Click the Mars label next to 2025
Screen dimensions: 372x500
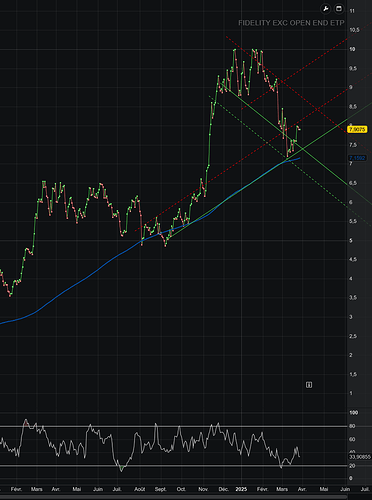pos(282,489)
